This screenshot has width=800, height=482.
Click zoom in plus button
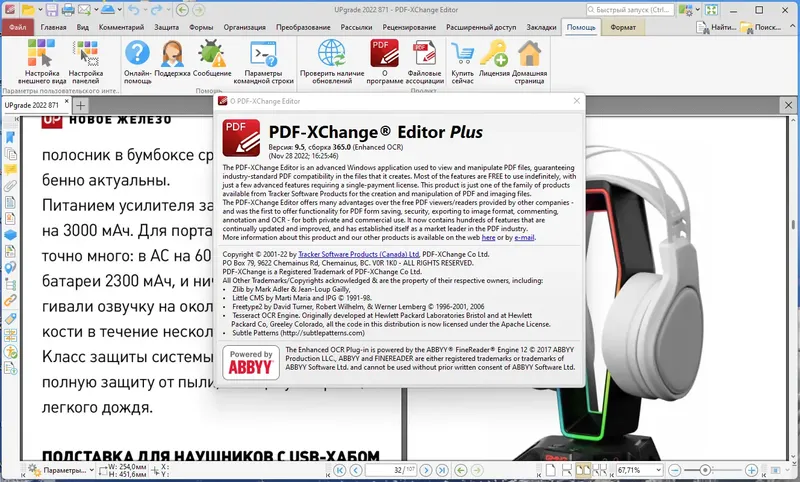pos(751,470)
